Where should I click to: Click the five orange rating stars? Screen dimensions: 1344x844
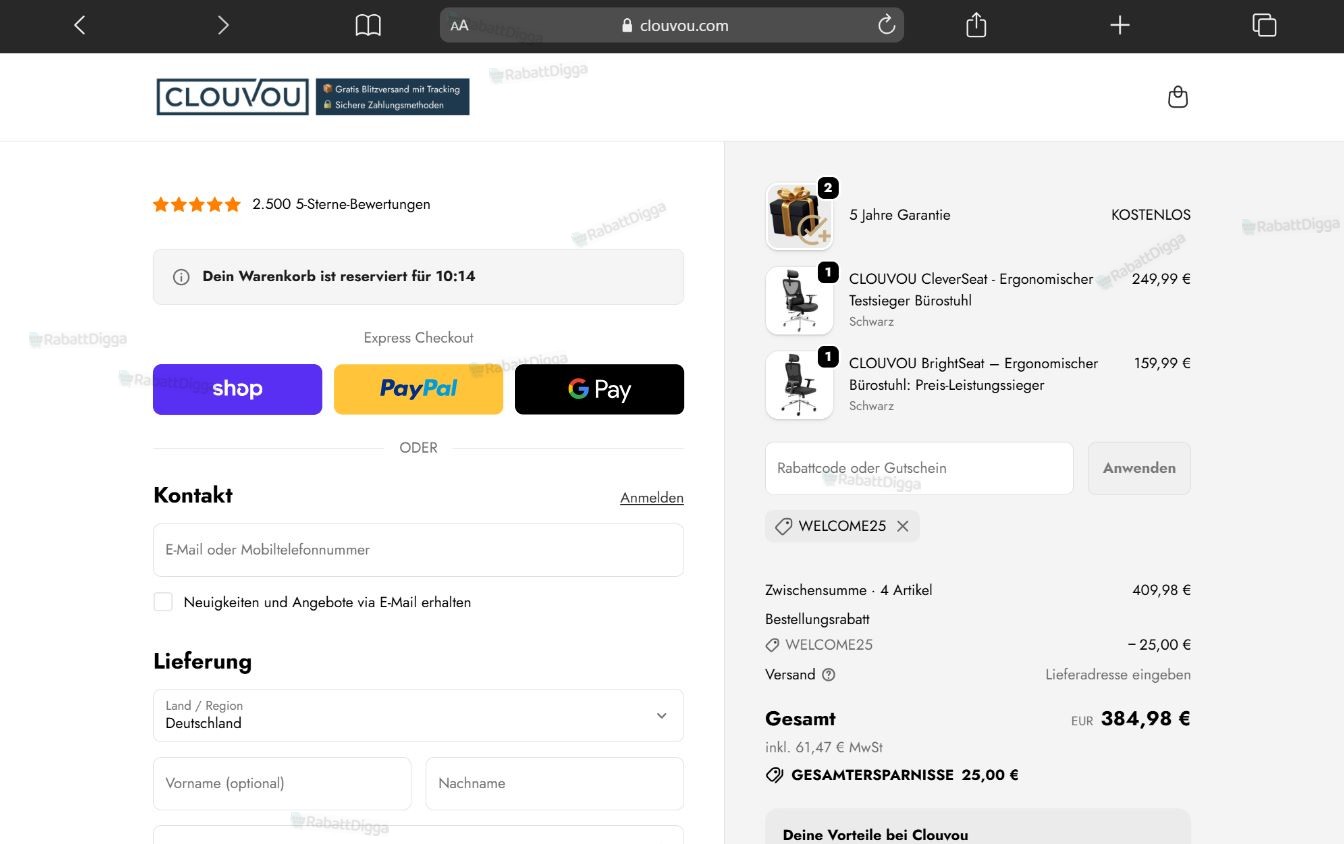click(197, 204)
